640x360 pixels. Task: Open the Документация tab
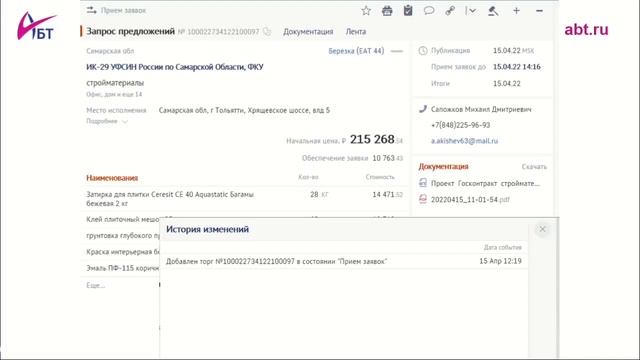point(308,31)
